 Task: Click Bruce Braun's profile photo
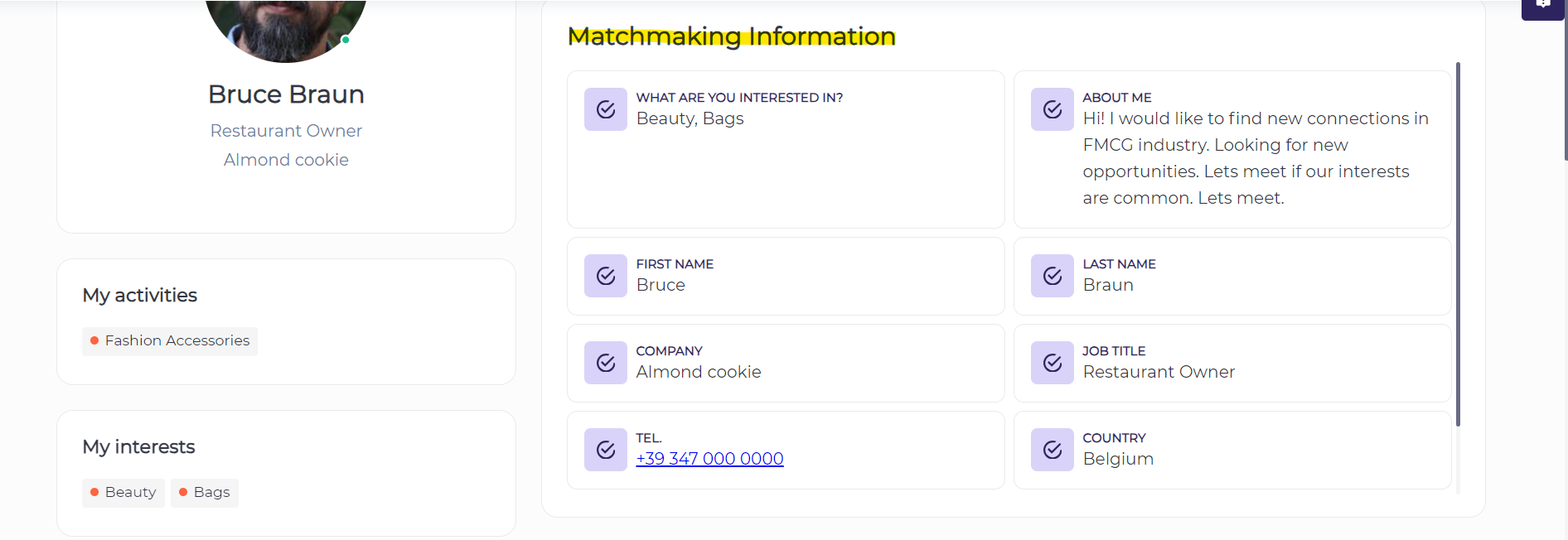coord(286,29)
